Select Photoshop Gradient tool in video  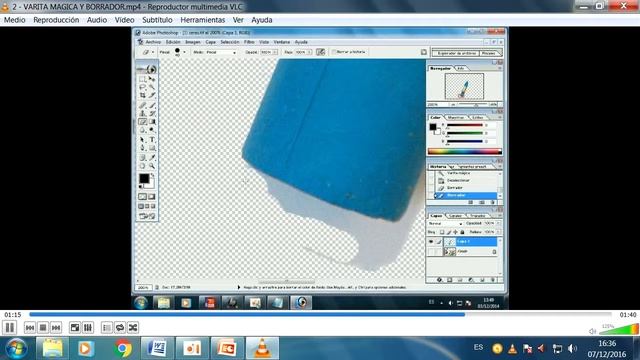(152, 122)
